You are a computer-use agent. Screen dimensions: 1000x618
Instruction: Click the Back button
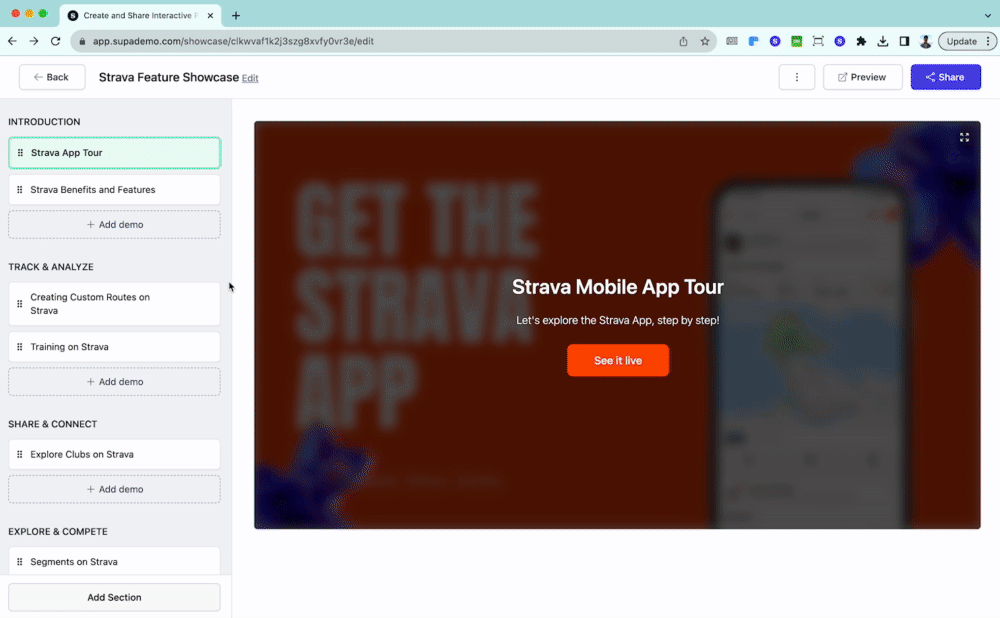click(x=52, y=77)
